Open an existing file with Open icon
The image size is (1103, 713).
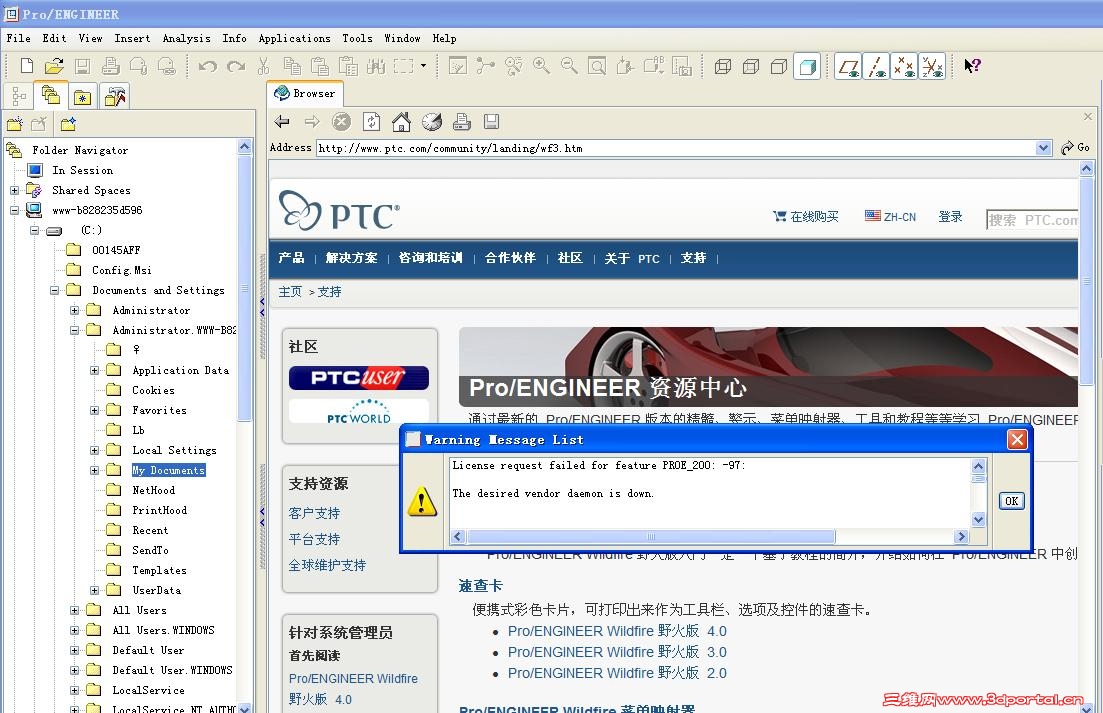[x=54, y=66]
